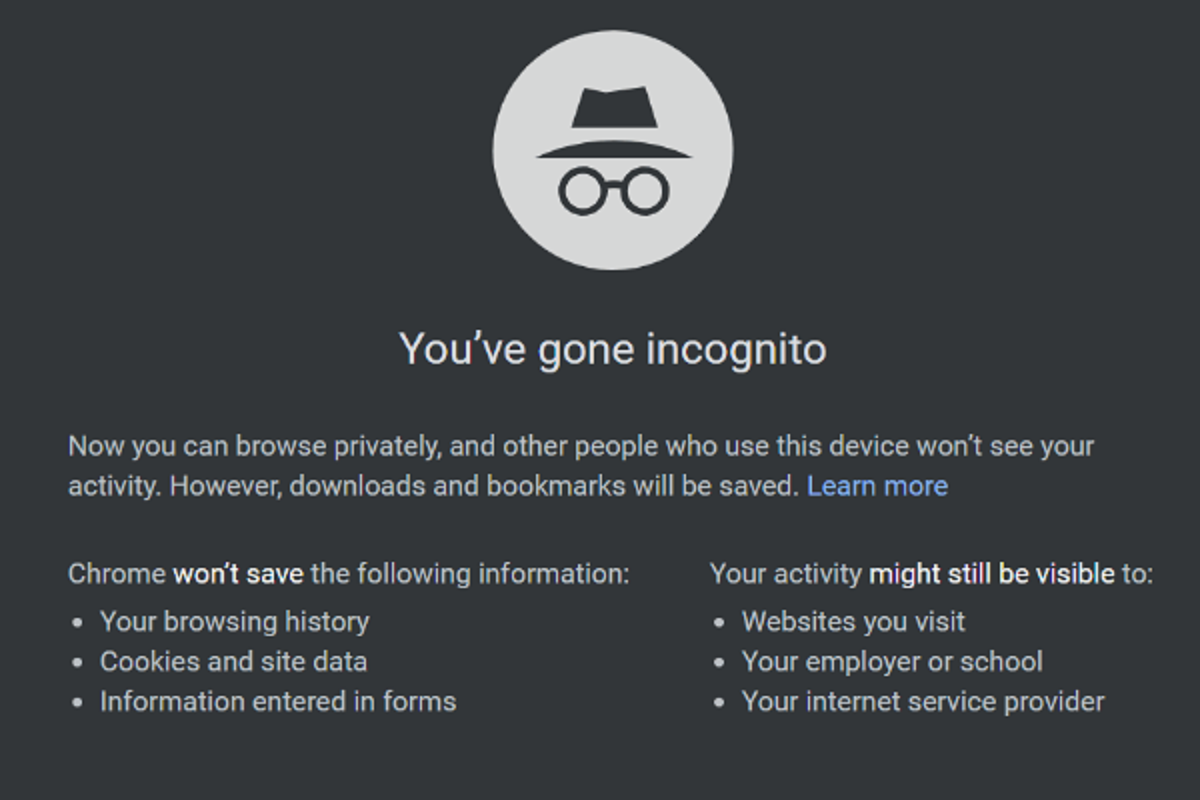The image size is (1200, 800).
Task: Select the bullet beside Cookies and site data
Action: click(75, 662)
